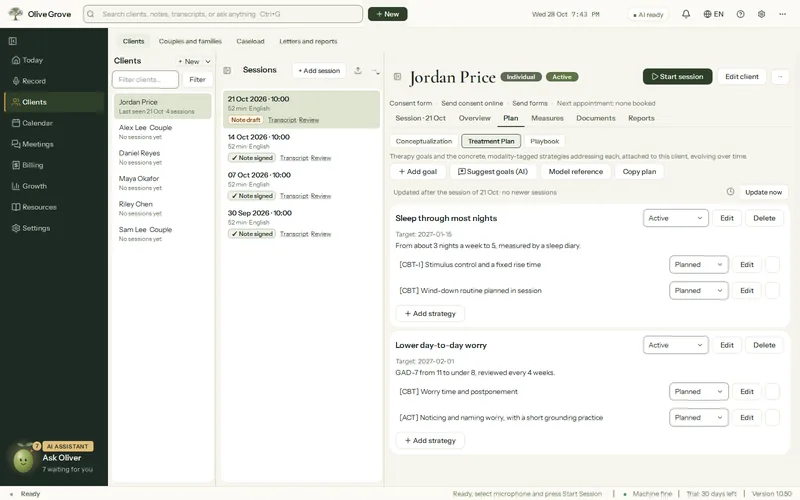Select Maya Okafor in the clients list
The height and width of the screenshot is (500, 800).
click(x=162, y=183)
